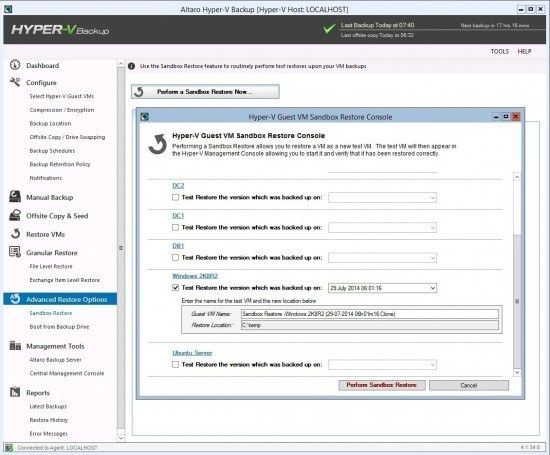Click the Restore VMs arrow icon
550x455 pixels.
pos(15,234)
